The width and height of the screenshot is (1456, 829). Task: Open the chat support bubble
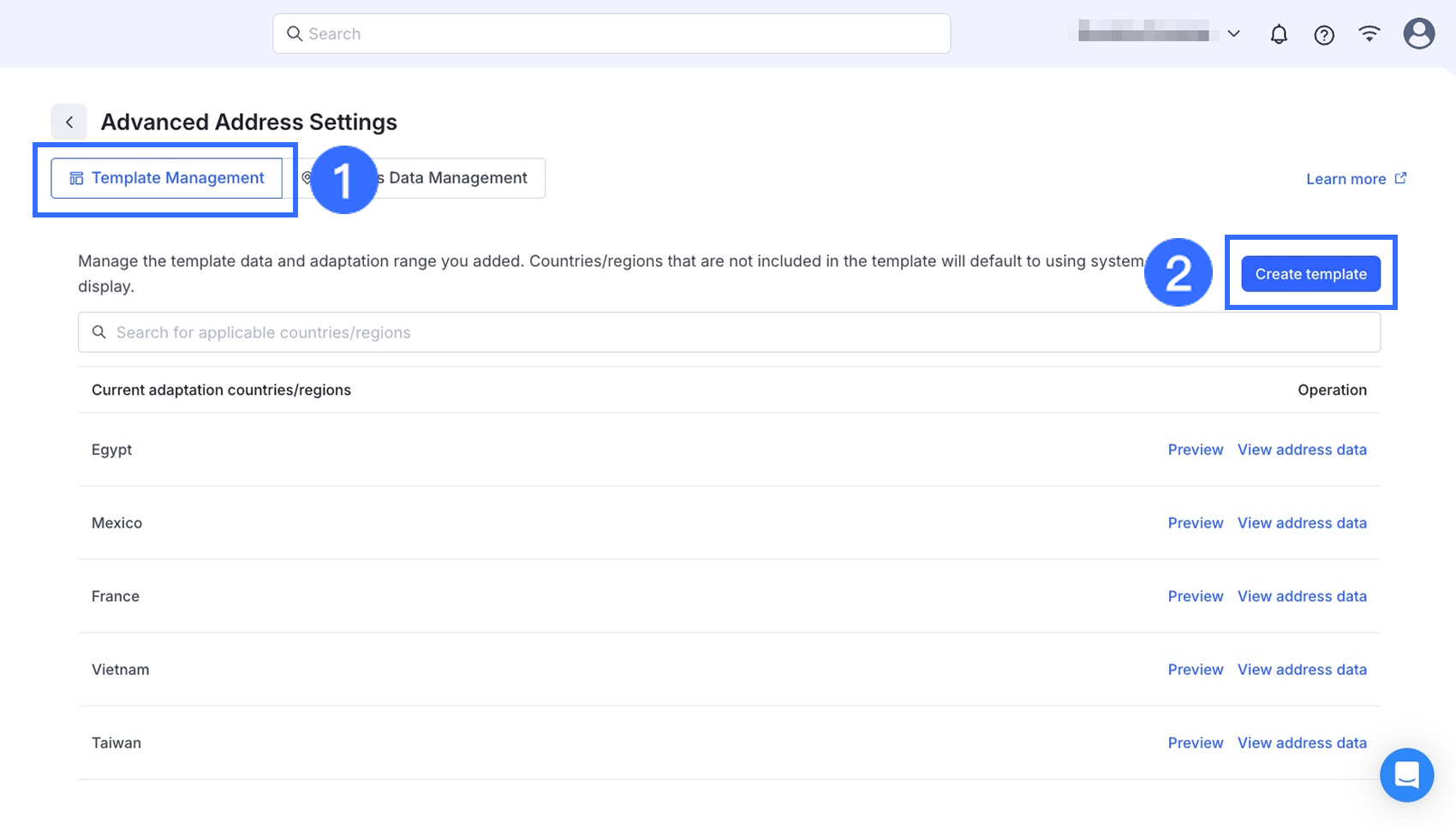(1406, 775)
